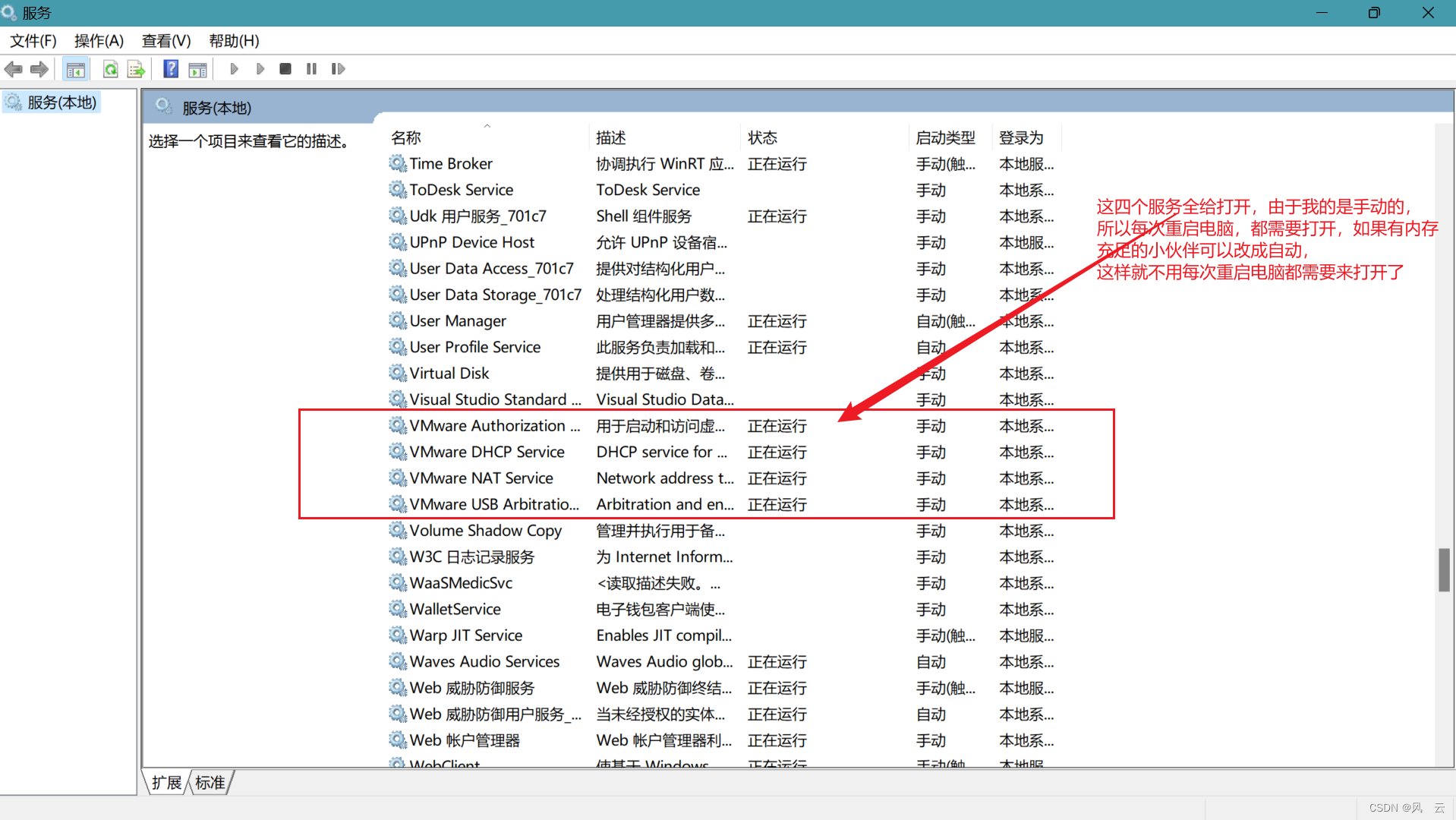Open the 帮助(H) menu
Image resolution: width=1456 pixels, height=820 pixels.
pyautogui.click(x=234, y=41)
